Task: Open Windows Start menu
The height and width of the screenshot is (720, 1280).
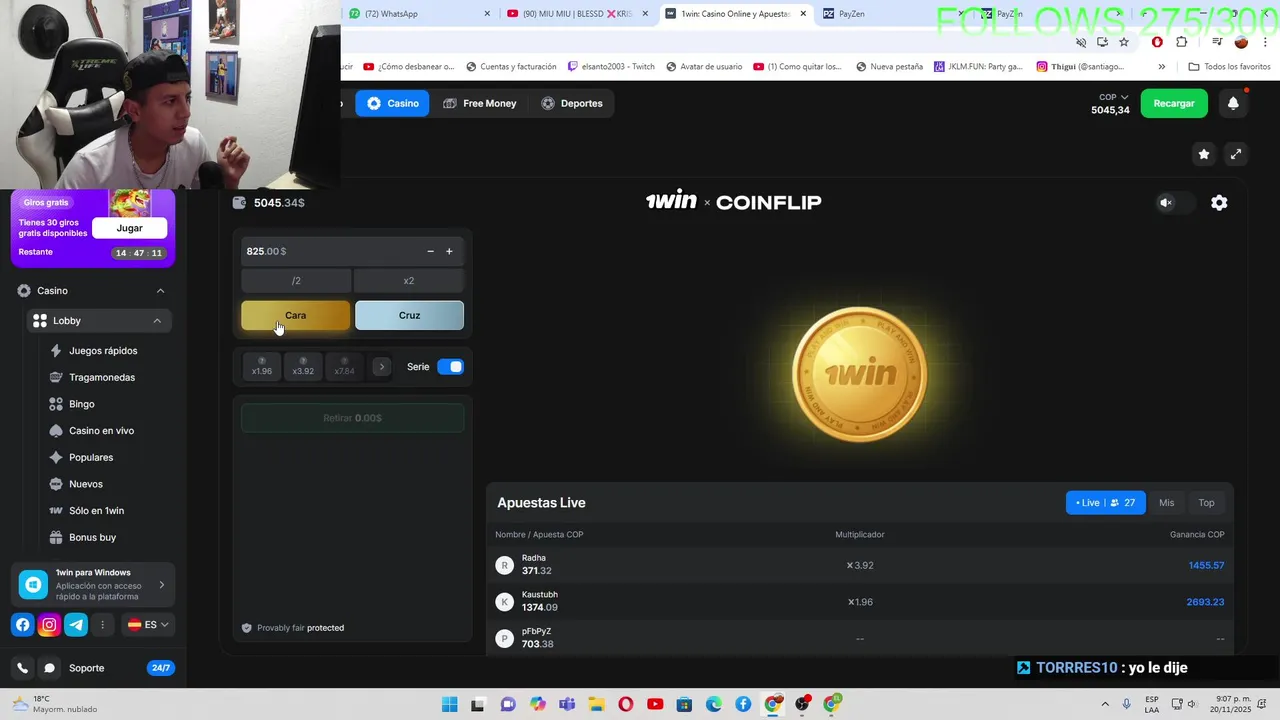Action: pyautogui.click(x=449, y=705)
